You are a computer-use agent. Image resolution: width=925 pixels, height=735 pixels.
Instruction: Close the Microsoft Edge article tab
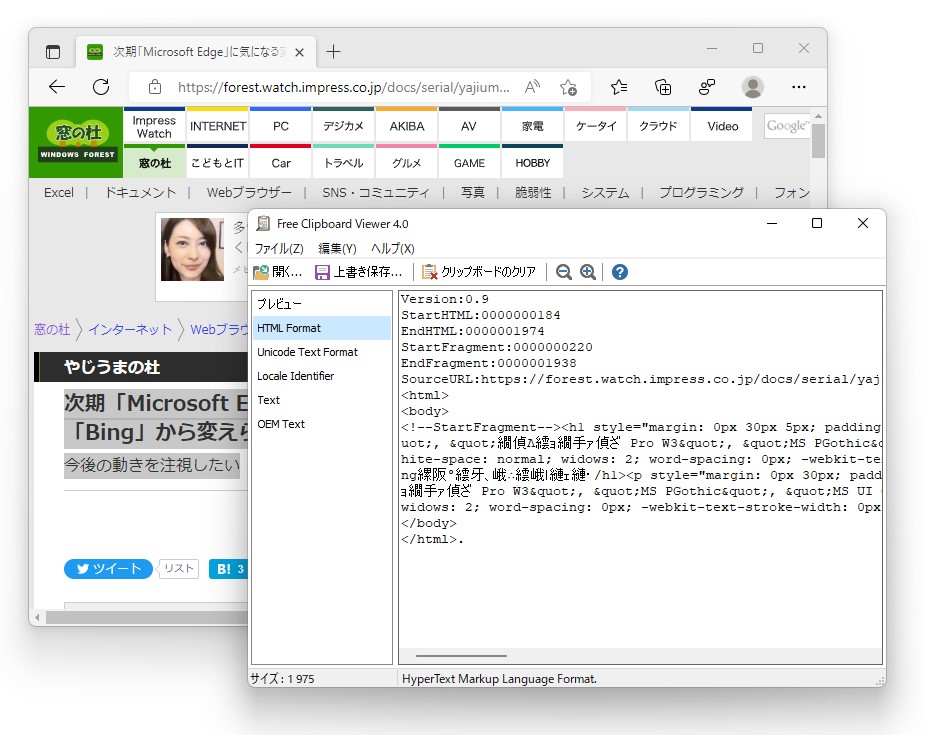pos(299,52)
